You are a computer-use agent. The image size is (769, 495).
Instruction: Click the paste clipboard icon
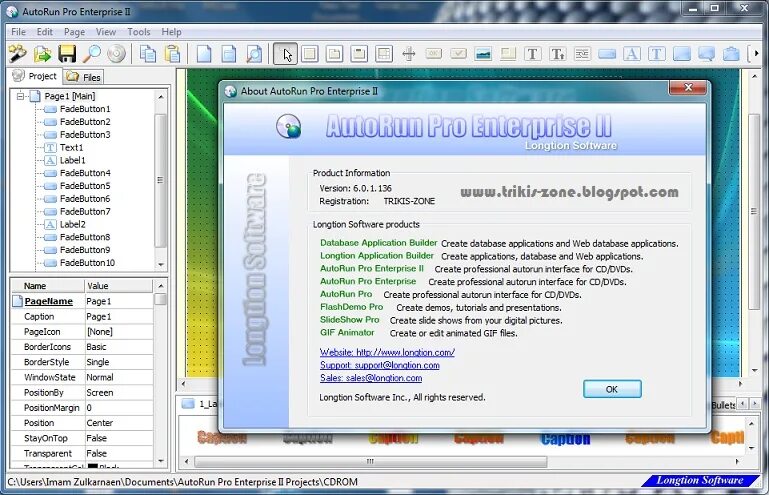point(172,53)
